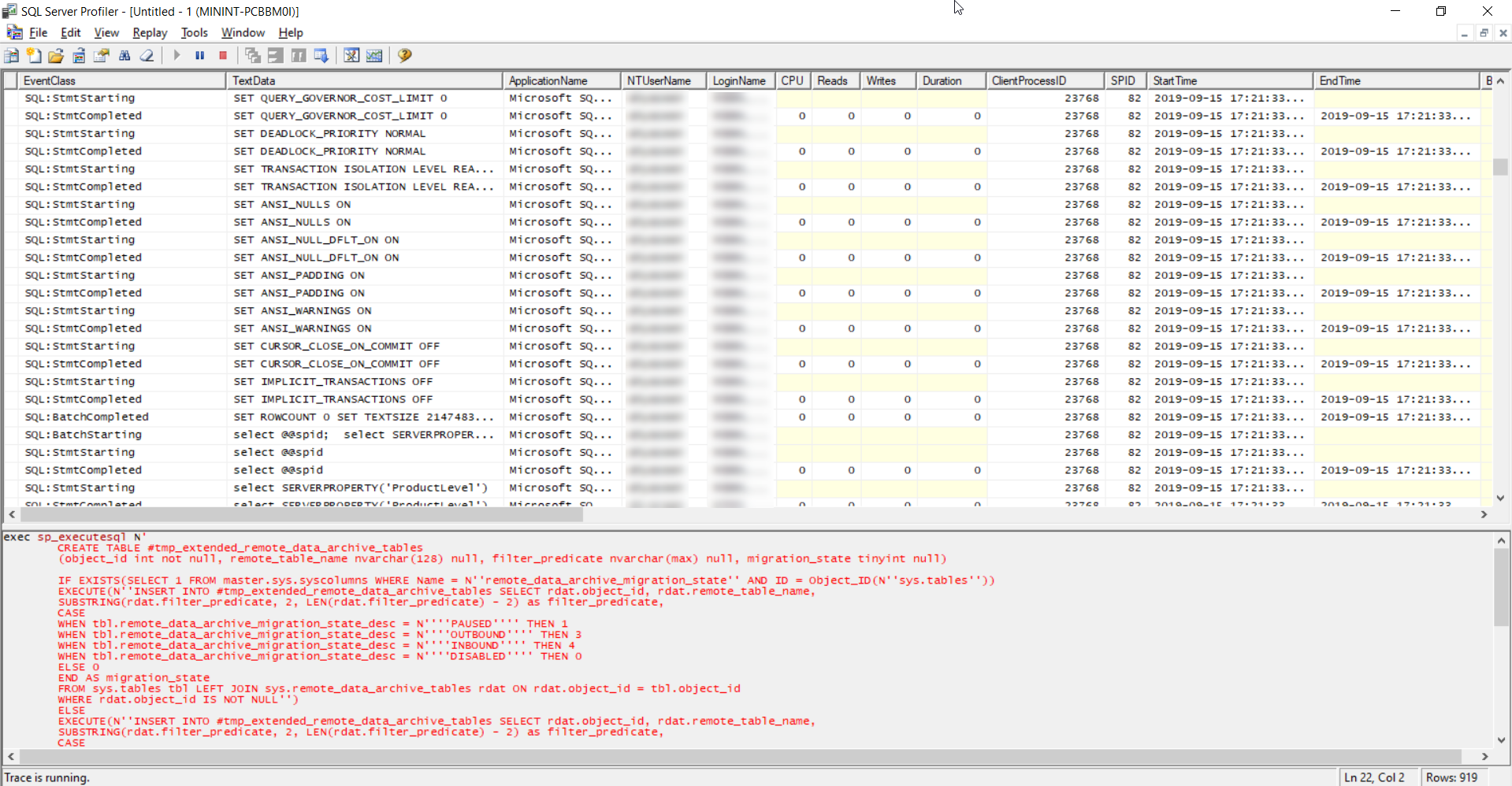Click the trace grid scroll up arrow
Image resolution: width=1512 pixels, height=786 pixels.
pyautogui.click(x=1500, y=80)
